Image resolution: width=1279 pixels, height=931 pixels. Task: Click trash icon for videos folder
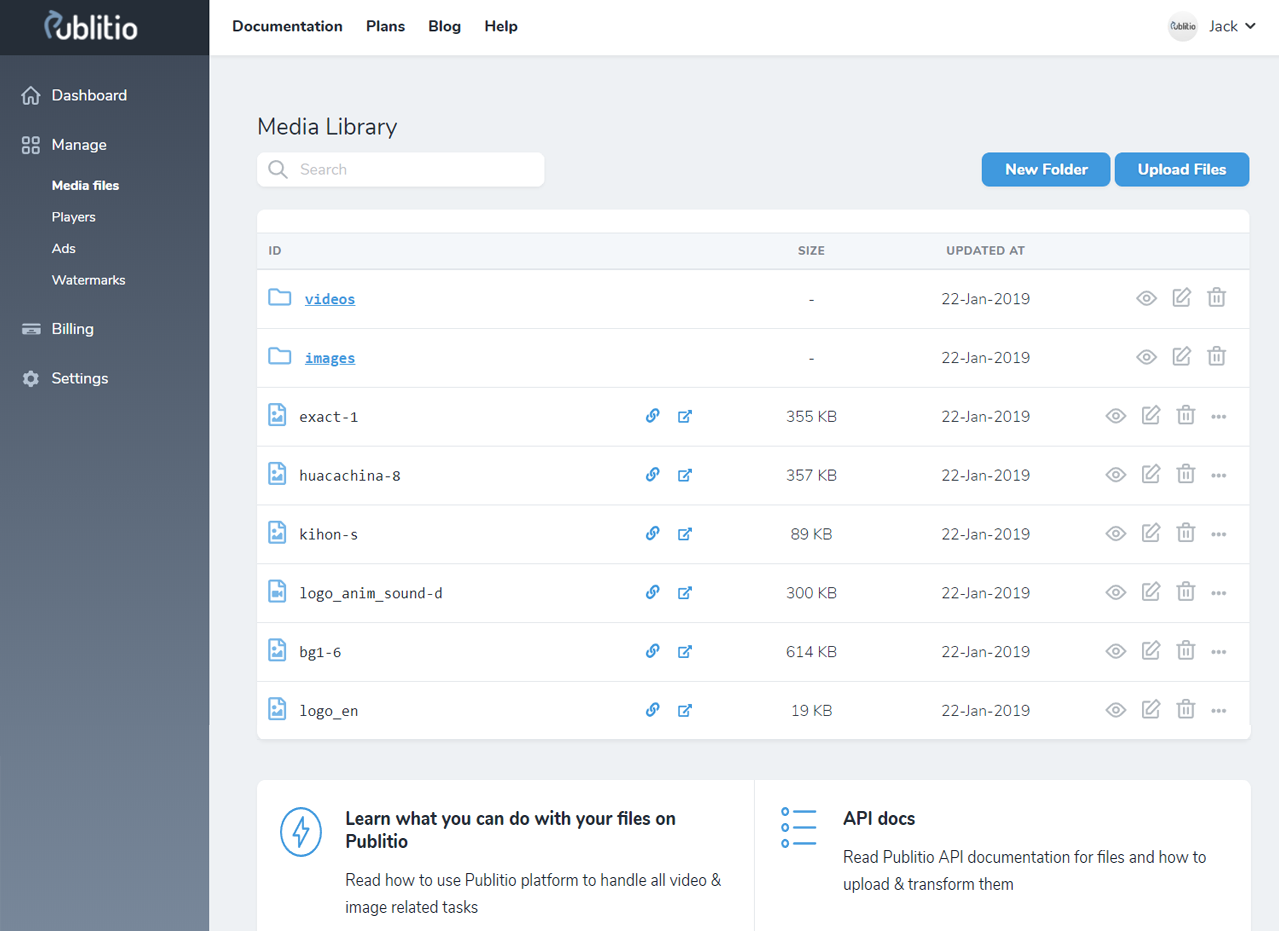1216,298
